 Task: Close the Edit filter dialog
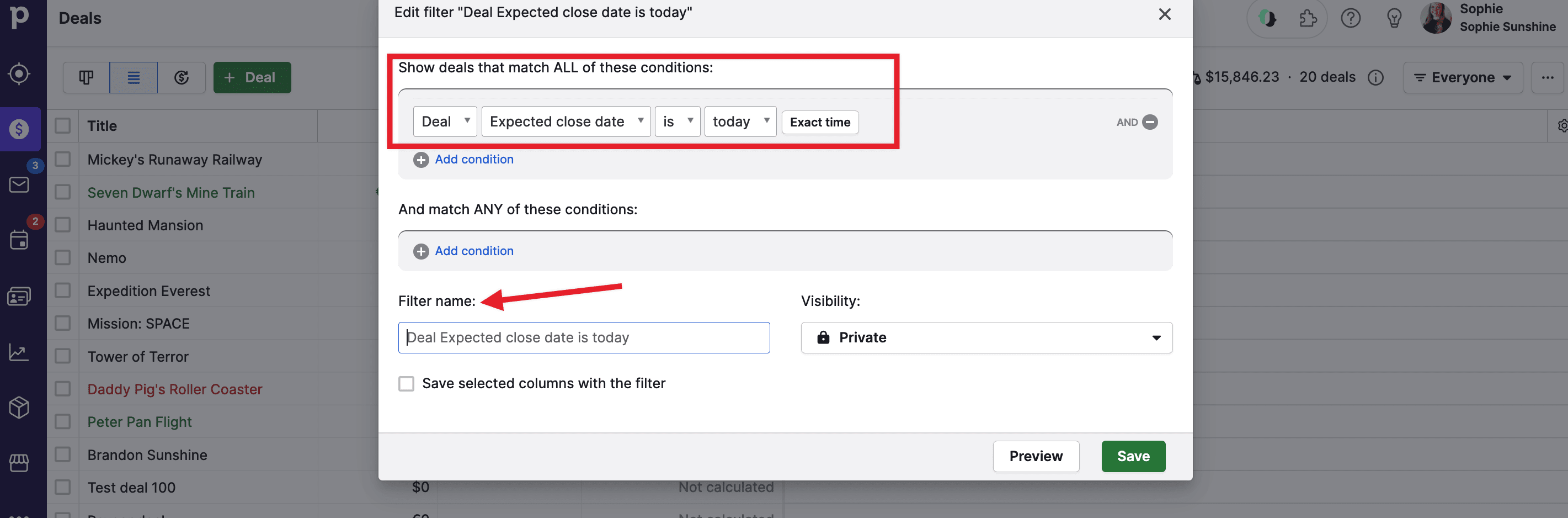(x=1164, y=14)
